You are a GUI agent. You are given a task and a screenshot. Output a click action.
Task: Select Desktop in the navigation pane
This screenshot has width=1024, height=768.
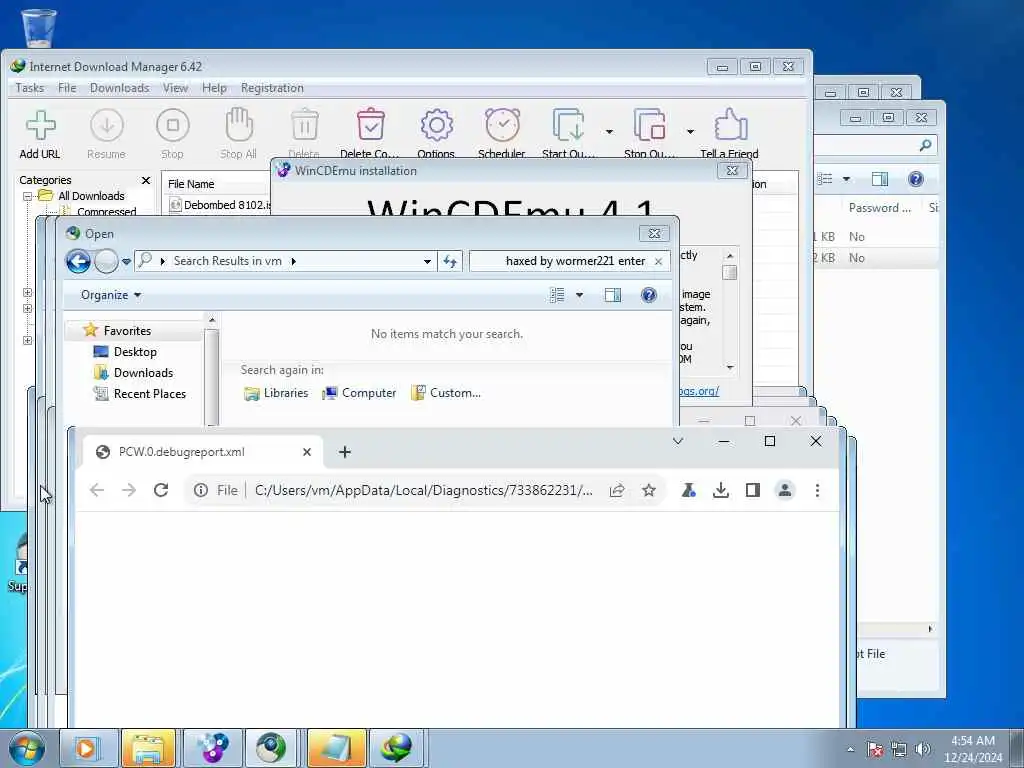[135, 352]
